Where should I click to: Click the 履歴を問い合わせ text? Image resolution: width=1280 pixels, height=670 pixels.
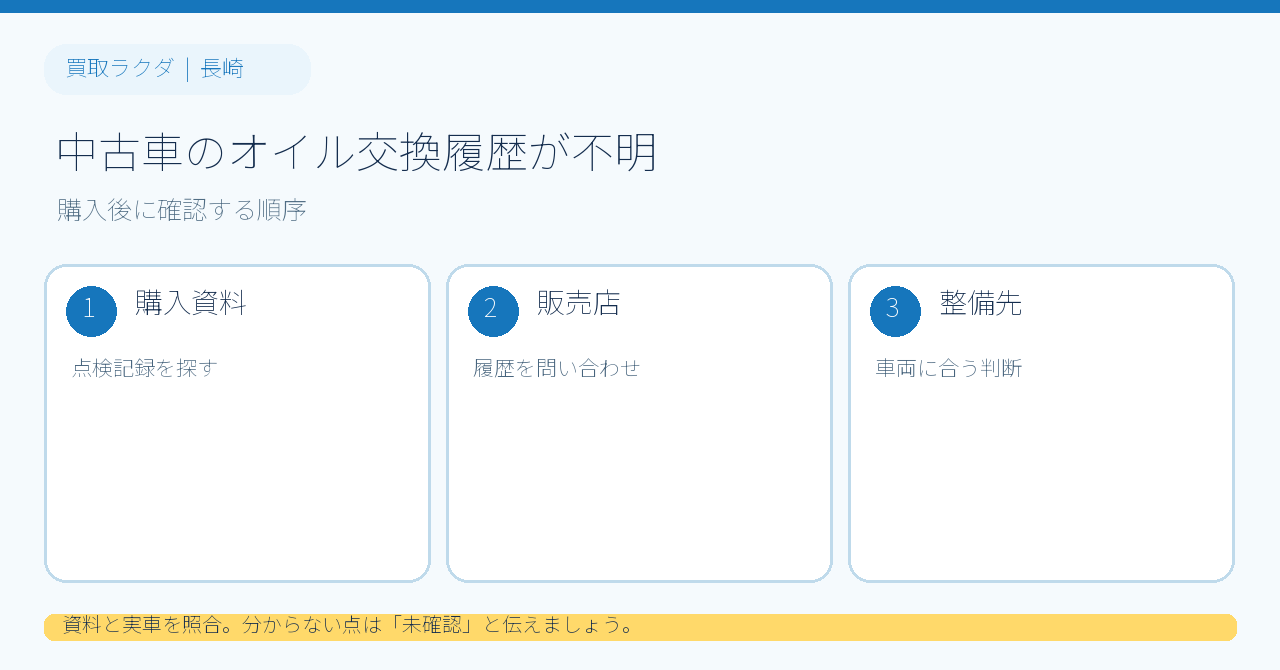pos(557,368)
